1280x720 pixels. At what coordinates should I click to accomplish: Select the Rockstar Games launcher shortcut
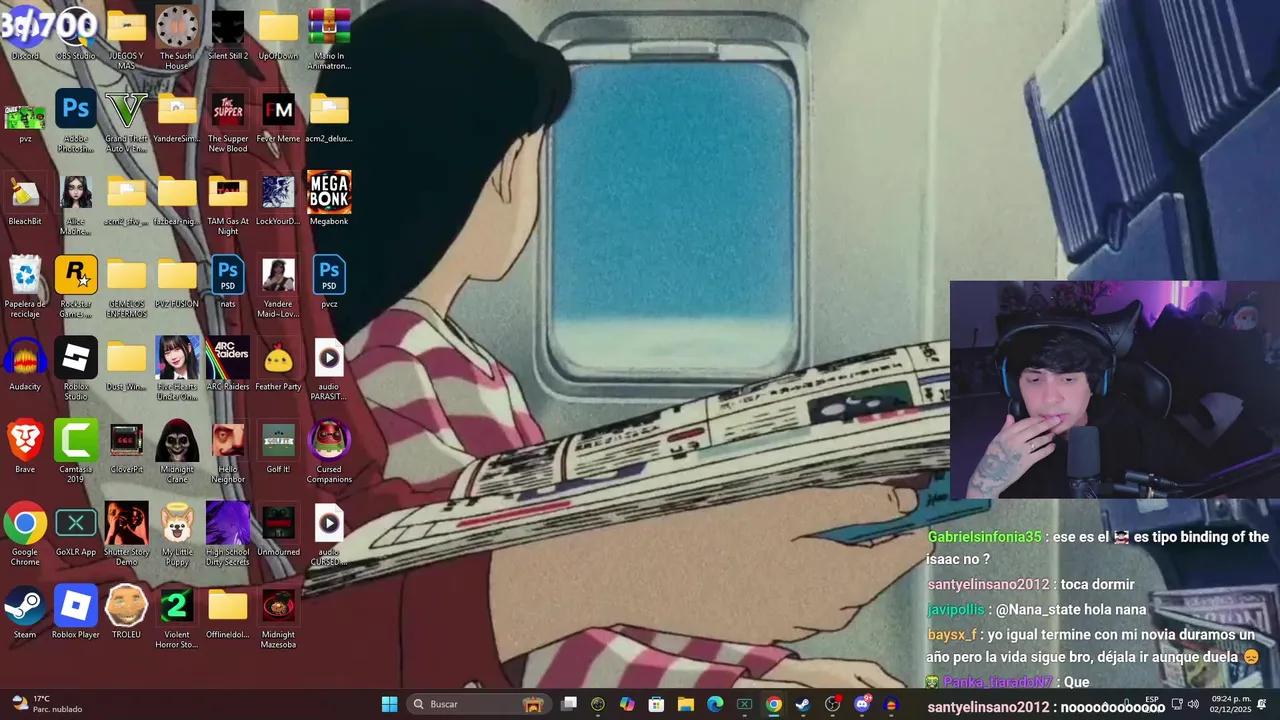[76, 287]
